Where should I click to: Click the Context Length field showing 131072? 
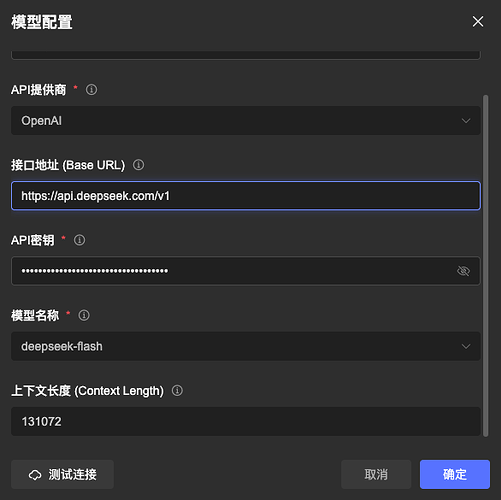coord(246,421)
